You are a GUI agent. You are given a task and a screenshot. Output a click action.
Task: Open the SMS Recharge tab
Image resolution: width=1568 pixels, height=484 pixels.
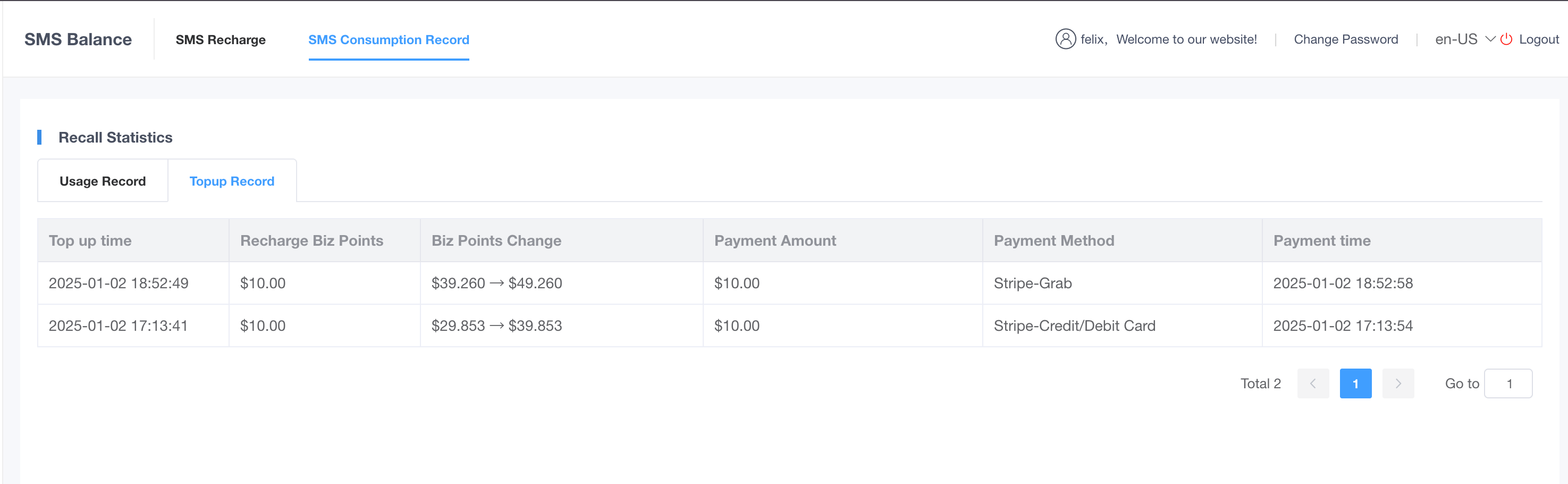click(x=221, y=39)
